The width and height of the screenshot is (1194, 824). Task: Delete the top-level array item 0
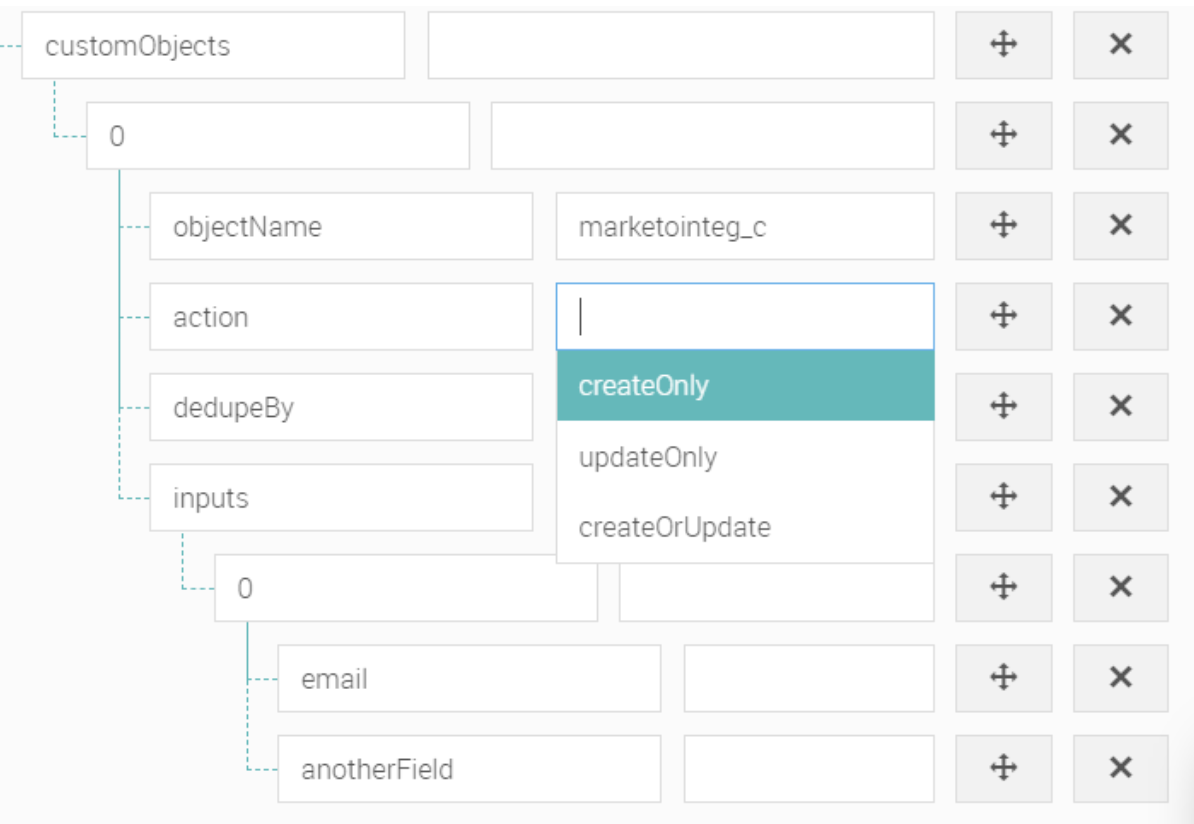tap(1120, 136)
